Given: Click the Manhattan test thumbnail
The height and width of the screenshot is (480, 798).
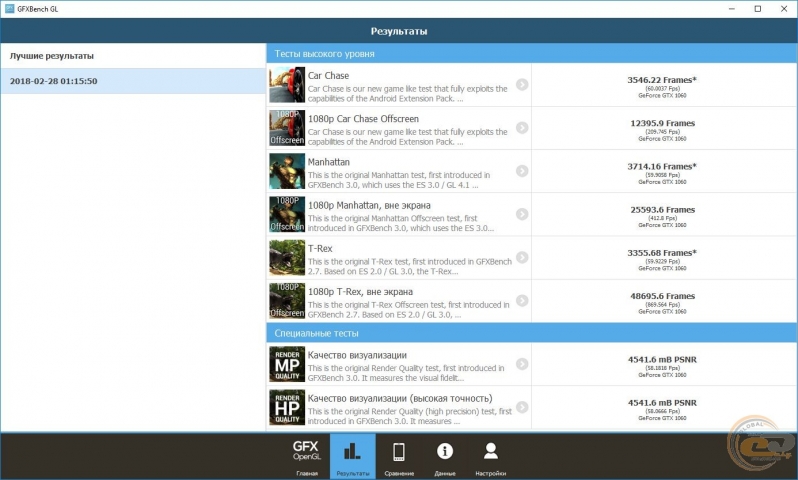Looking at the screenshot, I should 287,171.
